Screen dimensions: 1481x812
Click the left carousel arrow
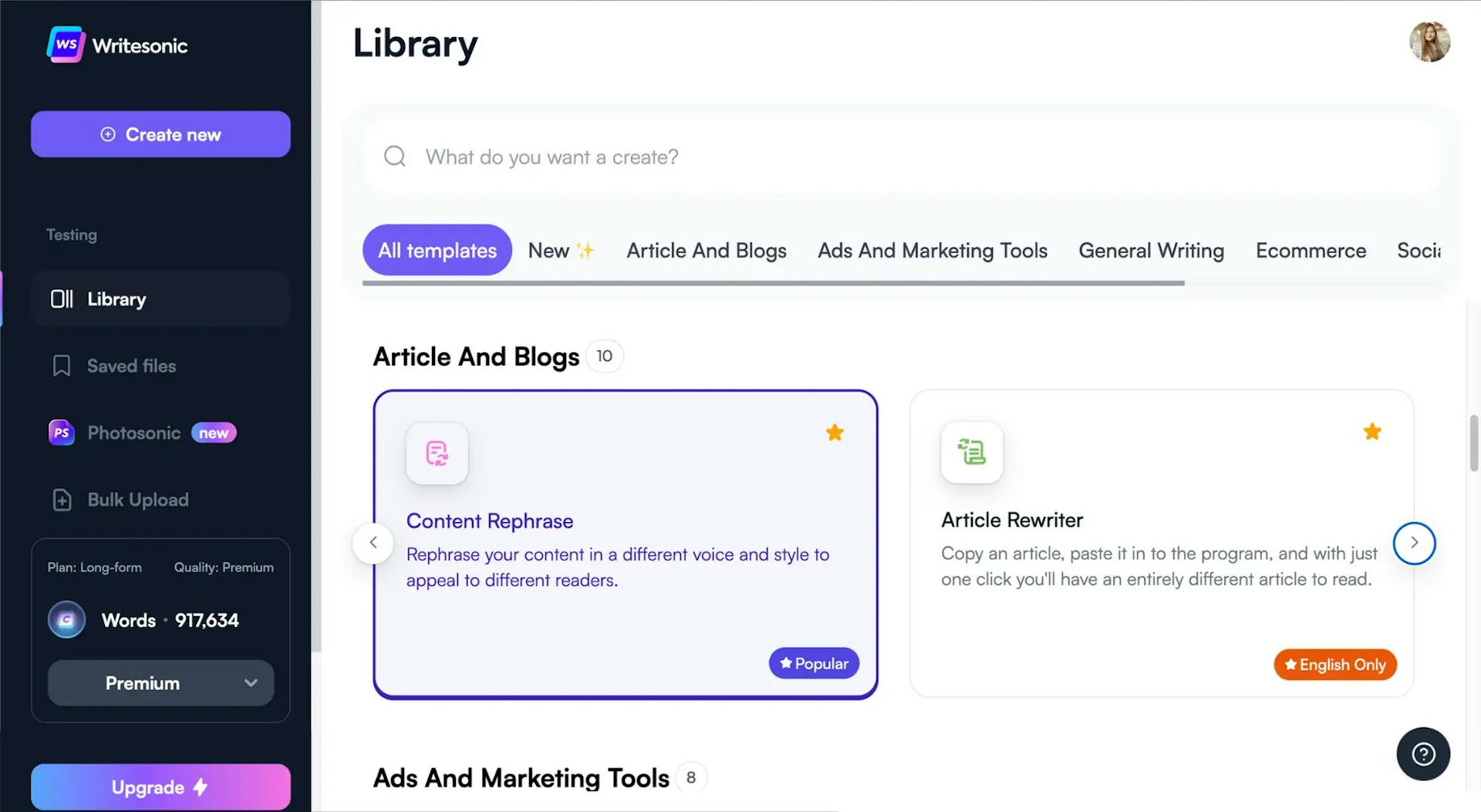(373, 543)
